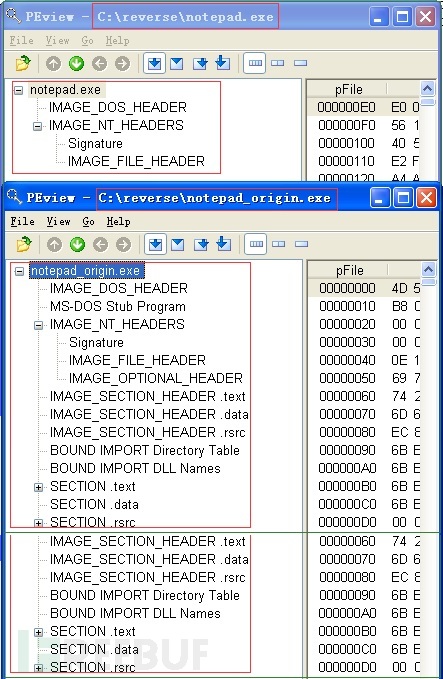
Task: Select IMAGE_DOS_HEADER in the notepad.exe tree
Action: tap(118, 107)
